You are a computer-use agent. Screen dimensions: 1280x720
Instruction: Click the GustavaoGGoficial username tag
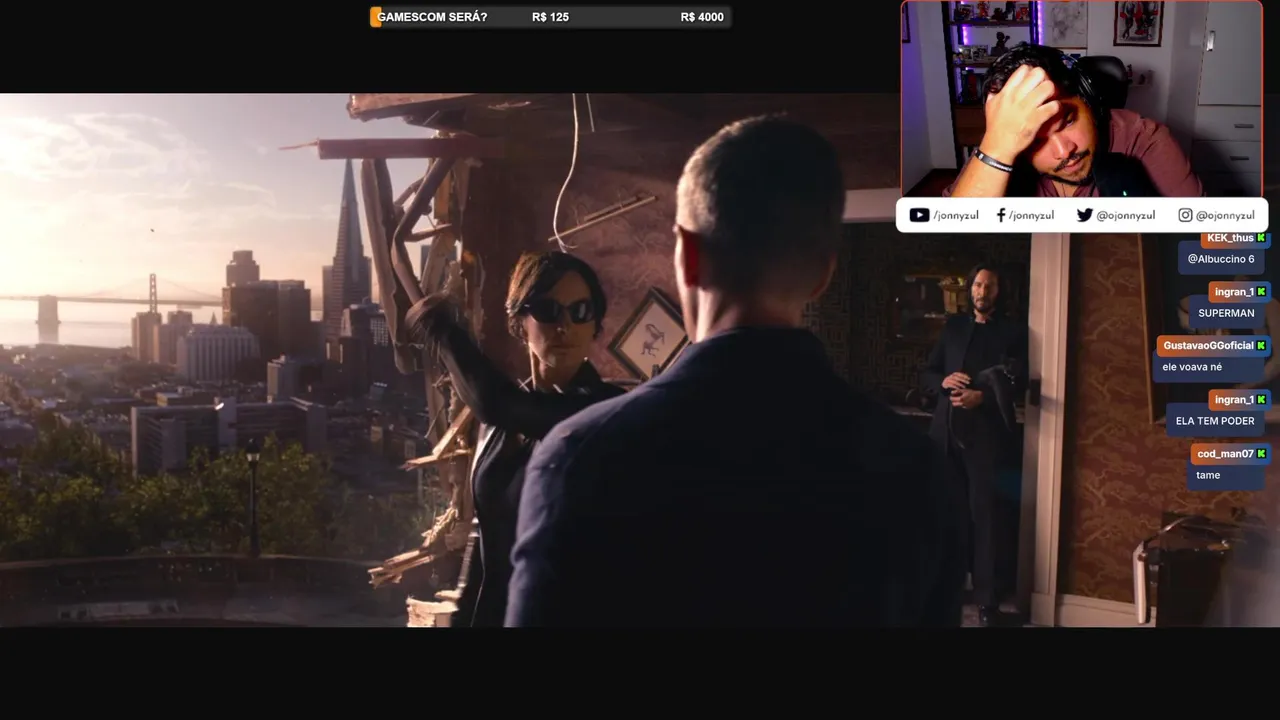tap(1214, 346)
